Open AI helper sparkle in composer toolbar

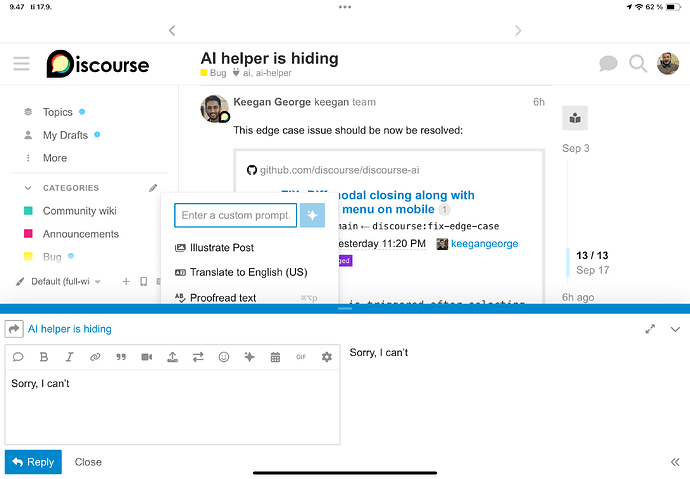250,357
